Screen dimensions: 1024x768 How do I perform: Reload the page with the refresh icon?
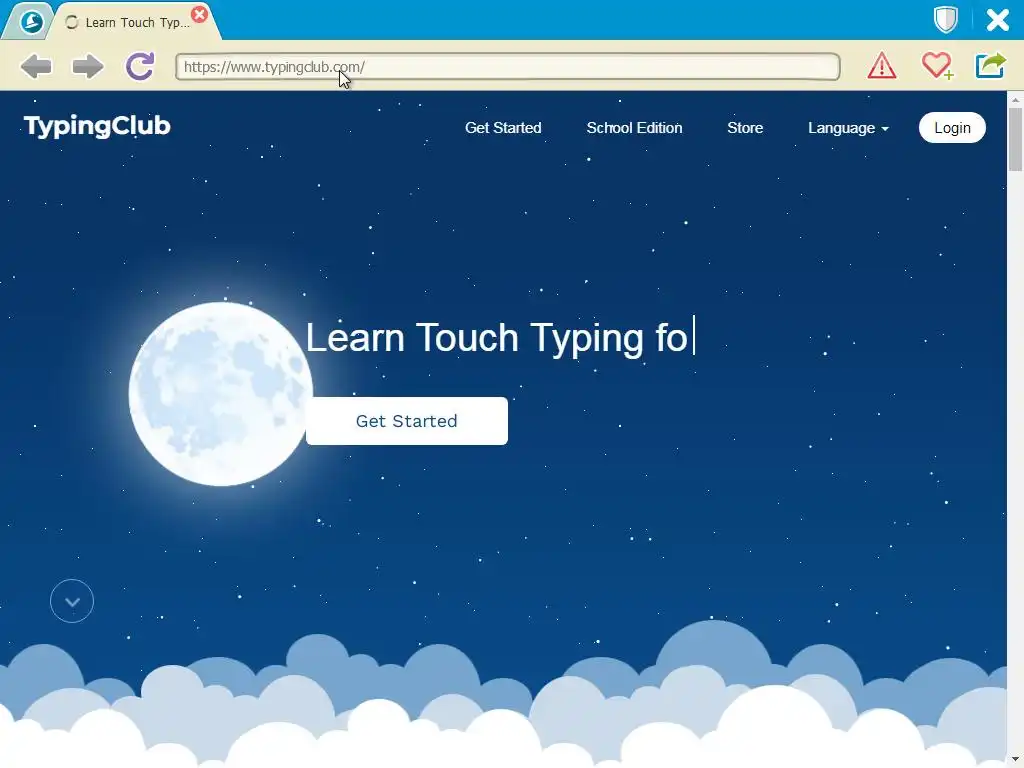pyautogui.click(x=140, y=66)
